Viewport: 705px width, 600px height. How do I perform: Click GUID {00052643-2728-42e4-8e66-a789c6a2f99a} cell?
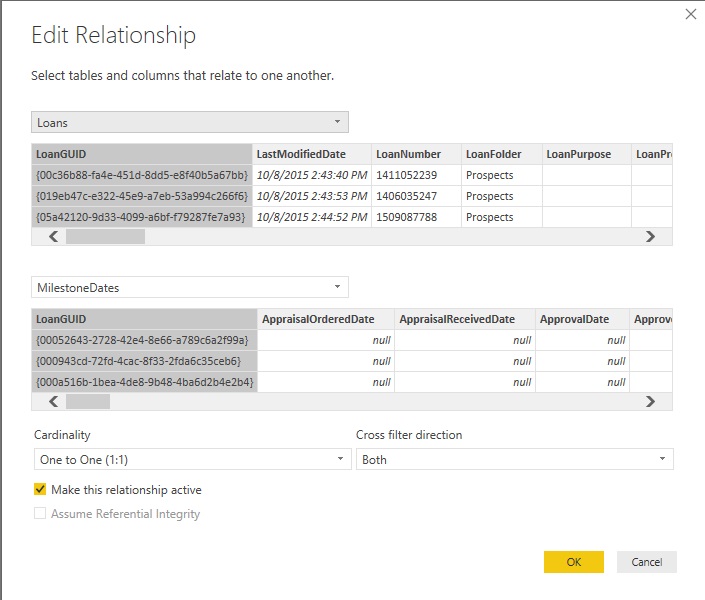click(144, 340)
